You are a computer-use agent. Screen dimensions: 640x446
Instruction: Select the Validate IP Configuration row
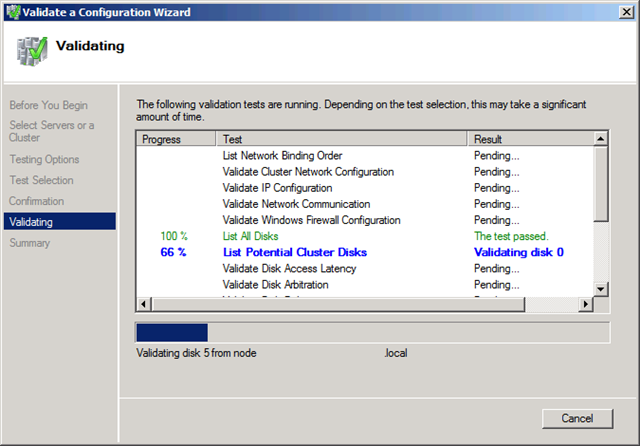pos(365,188)
